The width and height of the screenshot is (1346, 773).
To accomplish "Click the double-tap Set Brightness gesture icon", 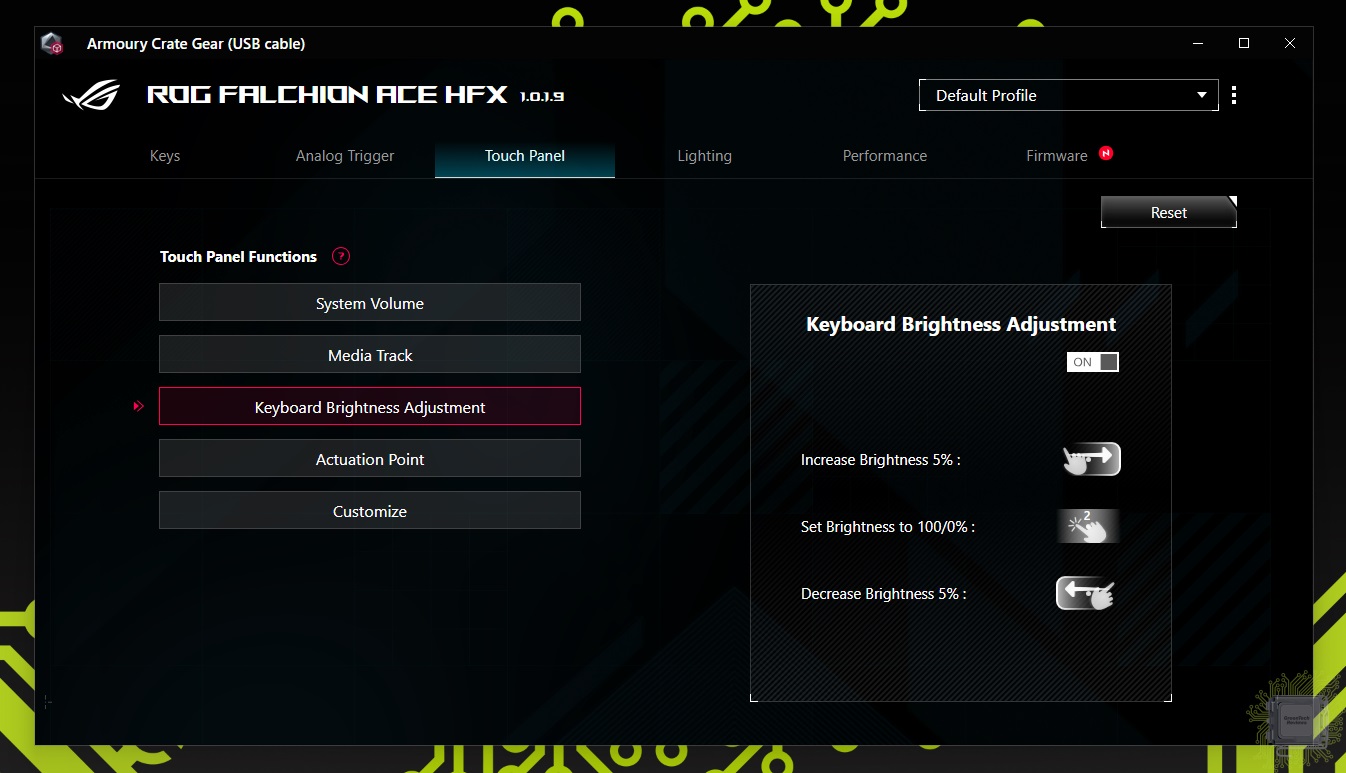I will pyautogui.click(x=1088, y=526).
